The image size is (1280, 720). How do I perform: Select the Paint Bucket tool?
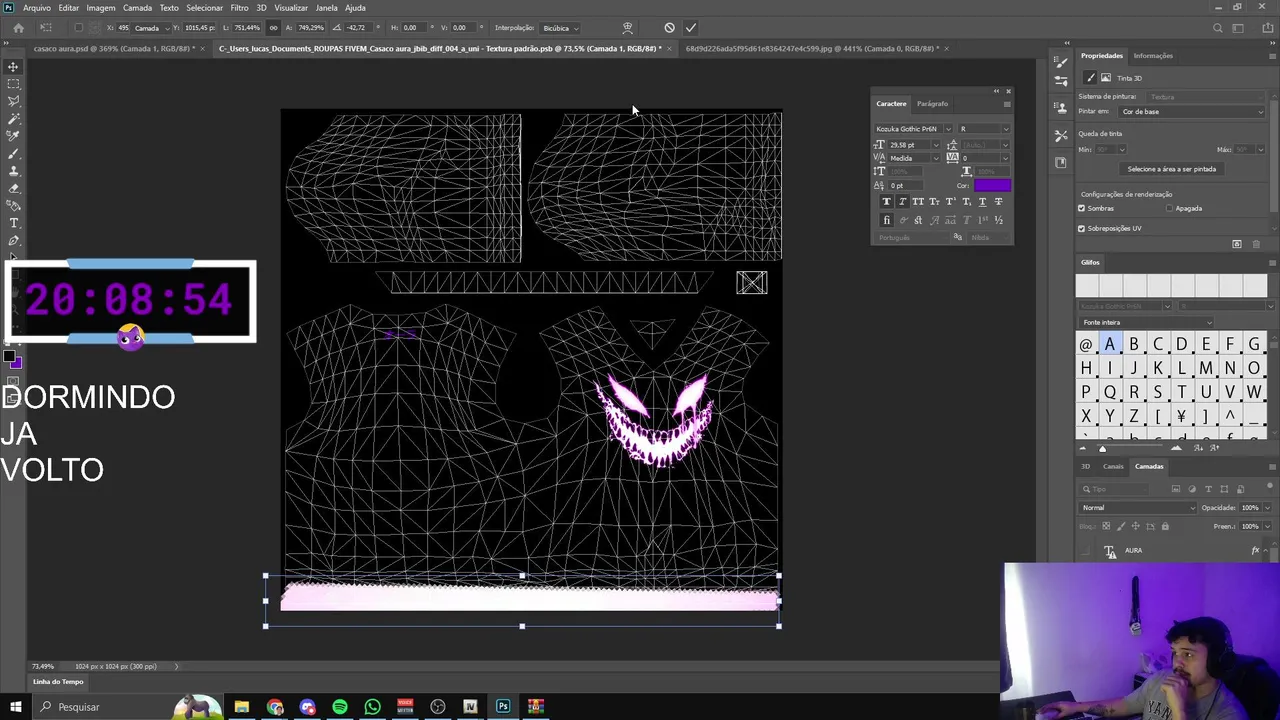click(13, 205)
